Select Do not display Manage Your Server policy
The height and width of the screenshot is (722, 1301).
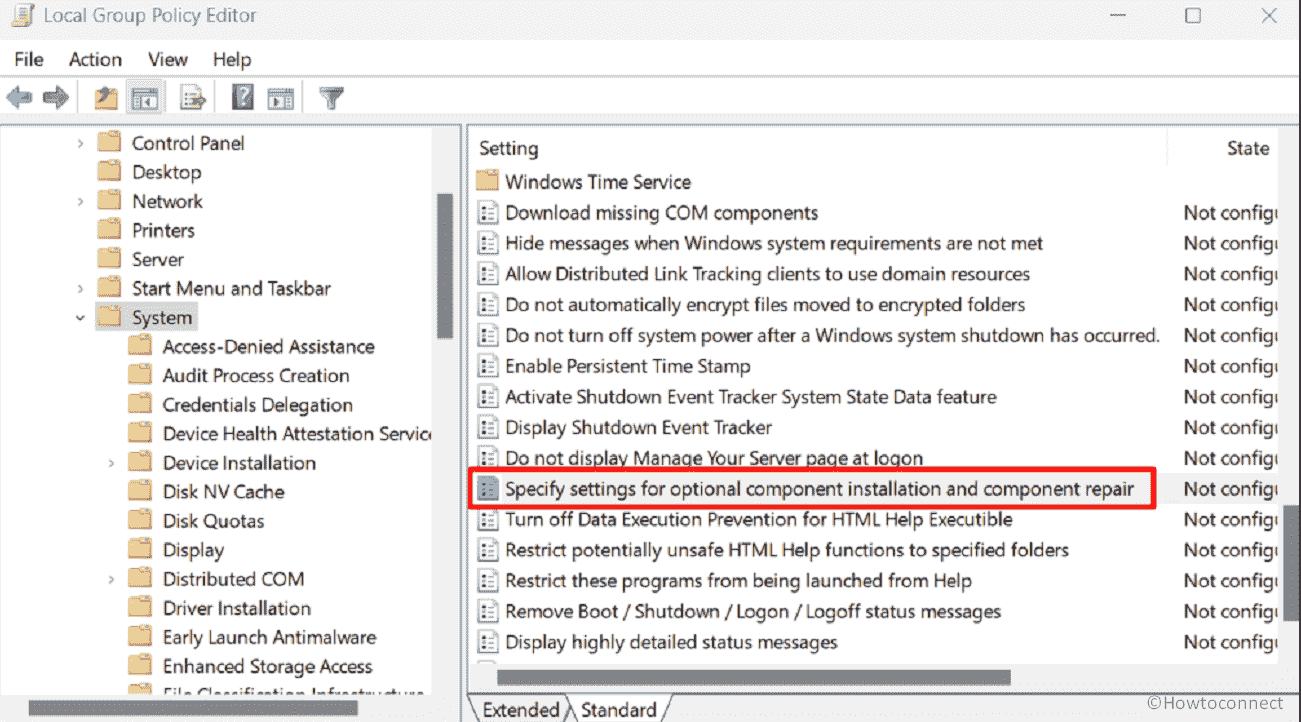coord(714,458)
